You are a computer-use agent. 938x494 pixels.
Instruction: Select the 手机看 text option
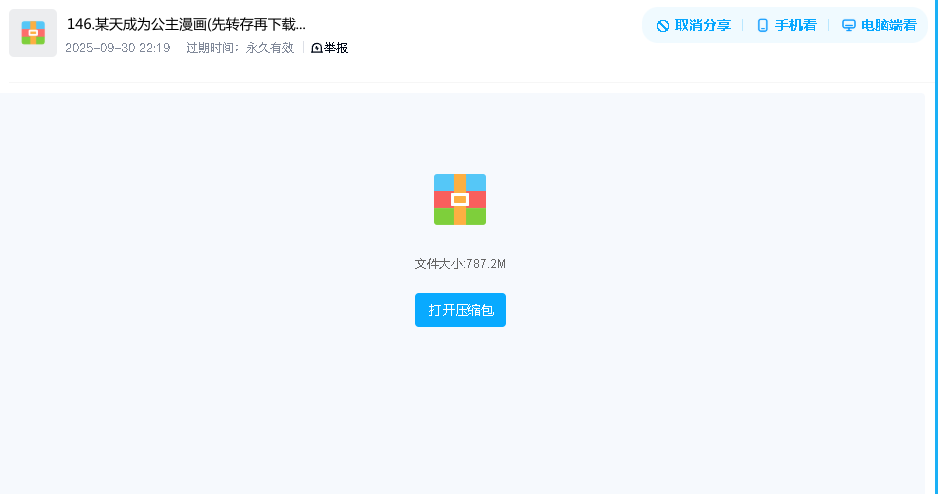(x=795, y=26)
